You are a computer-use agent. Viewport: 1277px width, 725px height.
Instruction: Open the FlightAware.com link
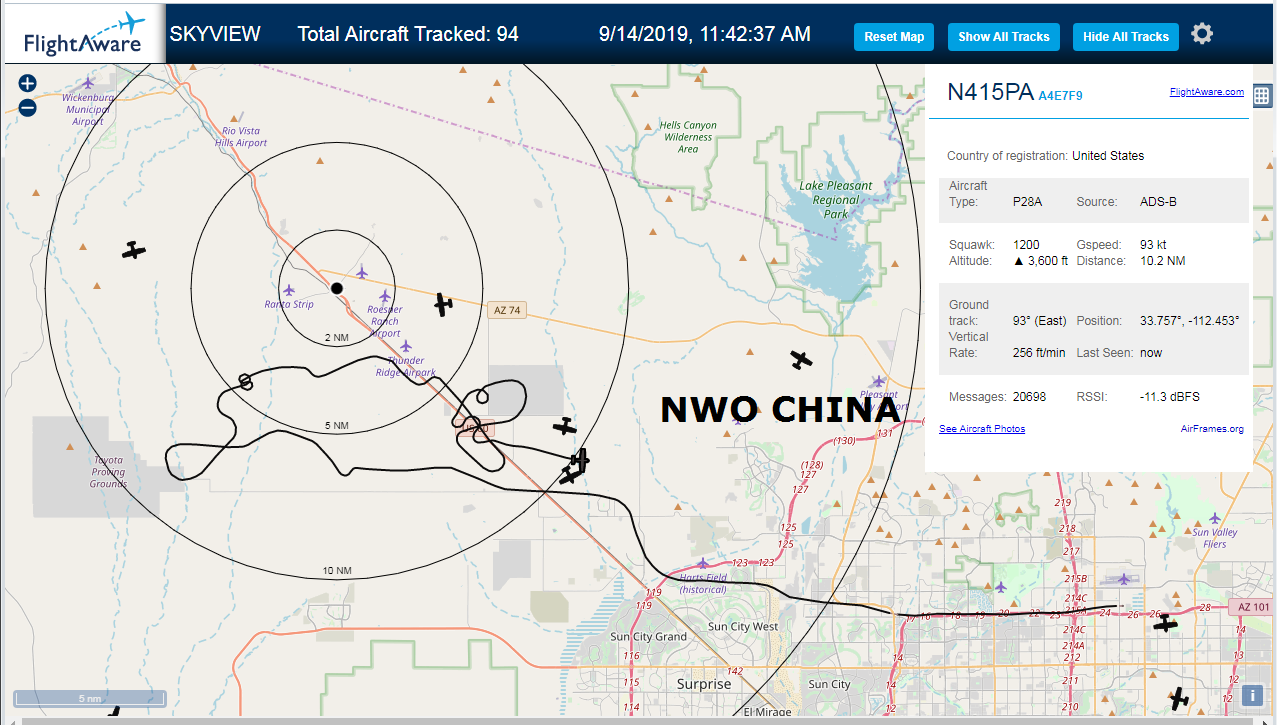pos(1207,92)
